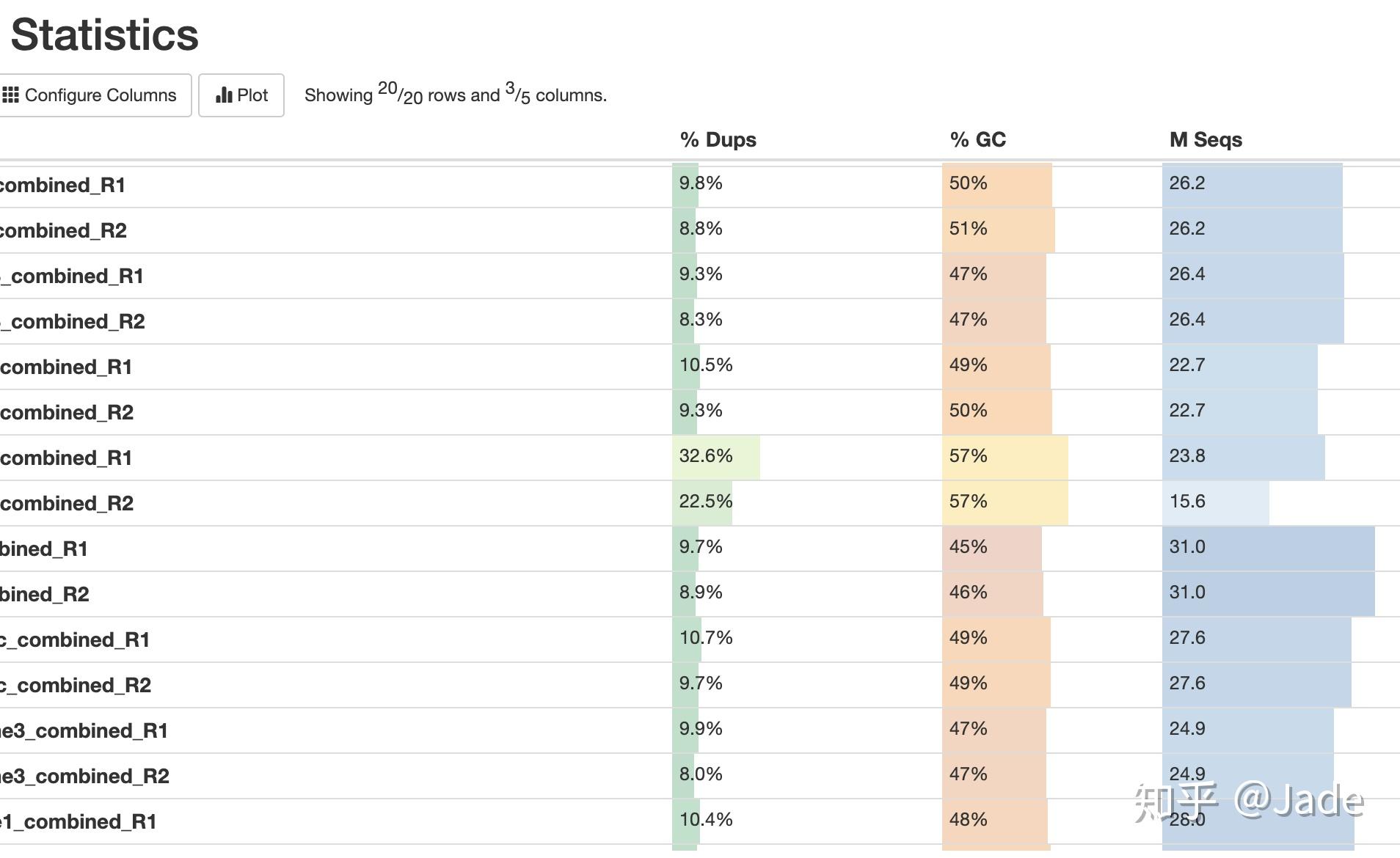This screenshot has height=858, width=1400.
Task: Sort table by % GC column
Action: [977, 139]
